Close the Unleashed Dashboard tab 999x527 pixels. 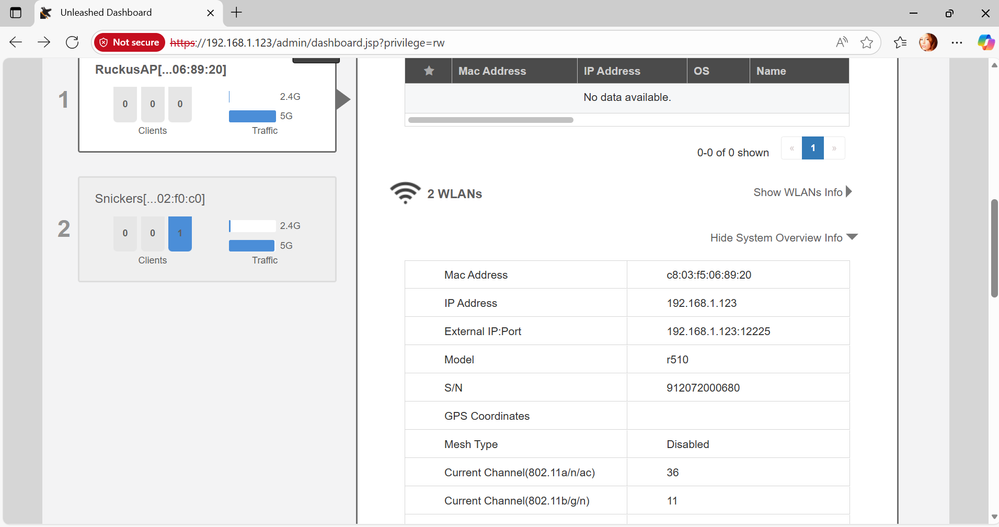210,13
